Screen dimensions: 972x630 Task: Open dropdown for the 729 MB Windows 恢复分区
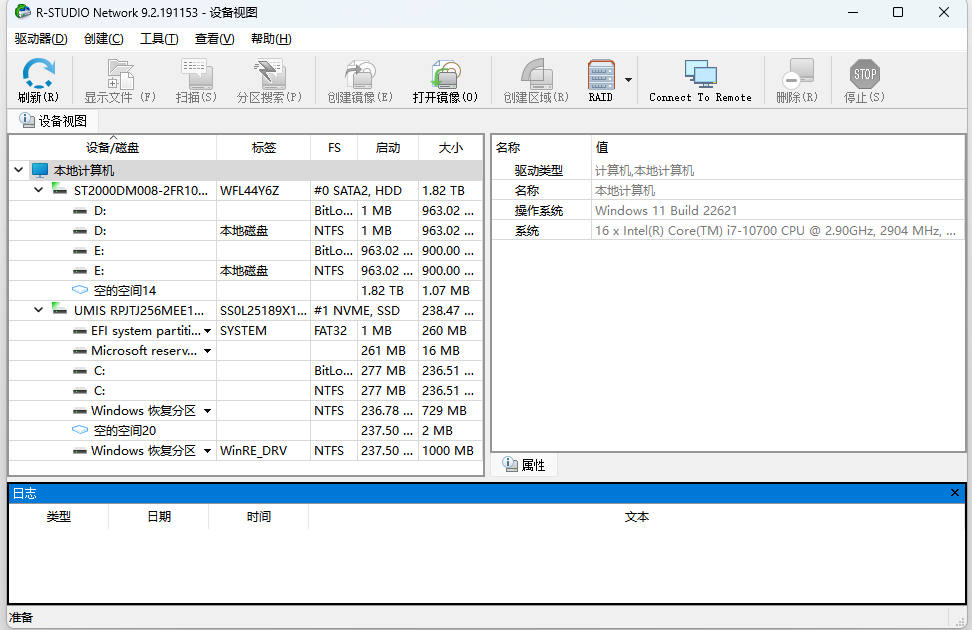coord(208,411)
